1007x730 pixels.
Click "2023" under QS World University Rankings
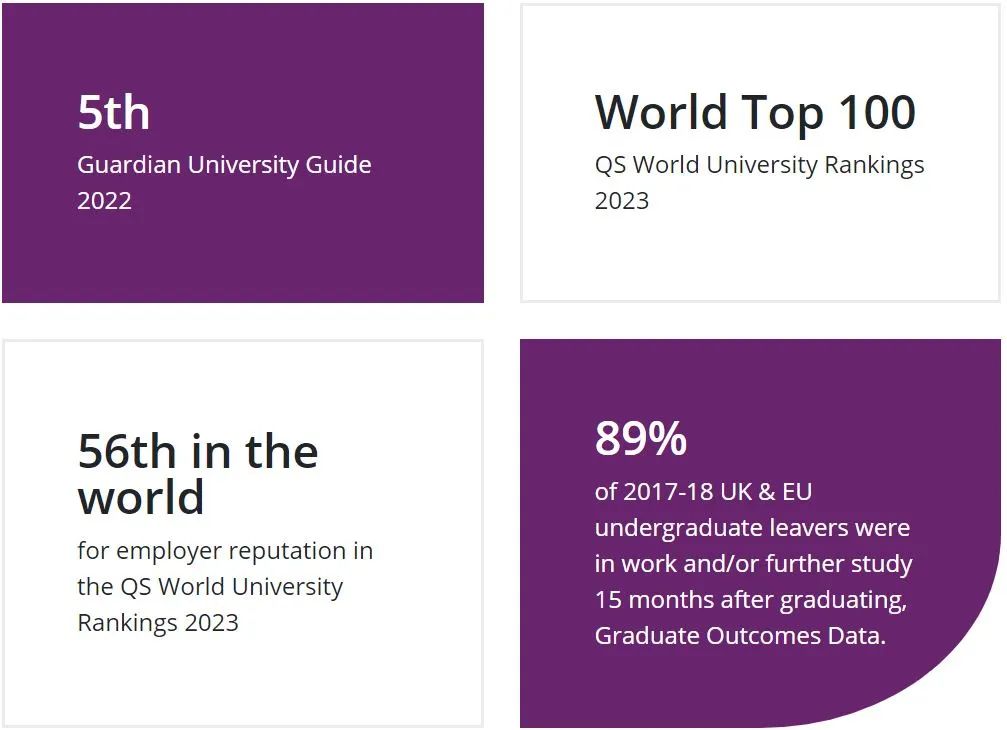click(x=622, y=201)
